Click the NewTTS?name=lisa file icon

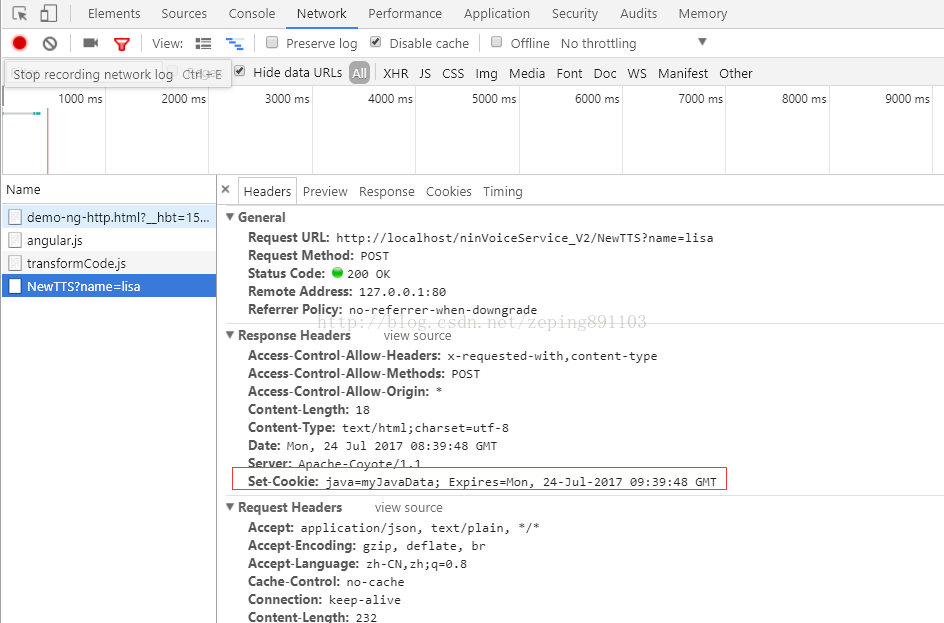(15, 286)
